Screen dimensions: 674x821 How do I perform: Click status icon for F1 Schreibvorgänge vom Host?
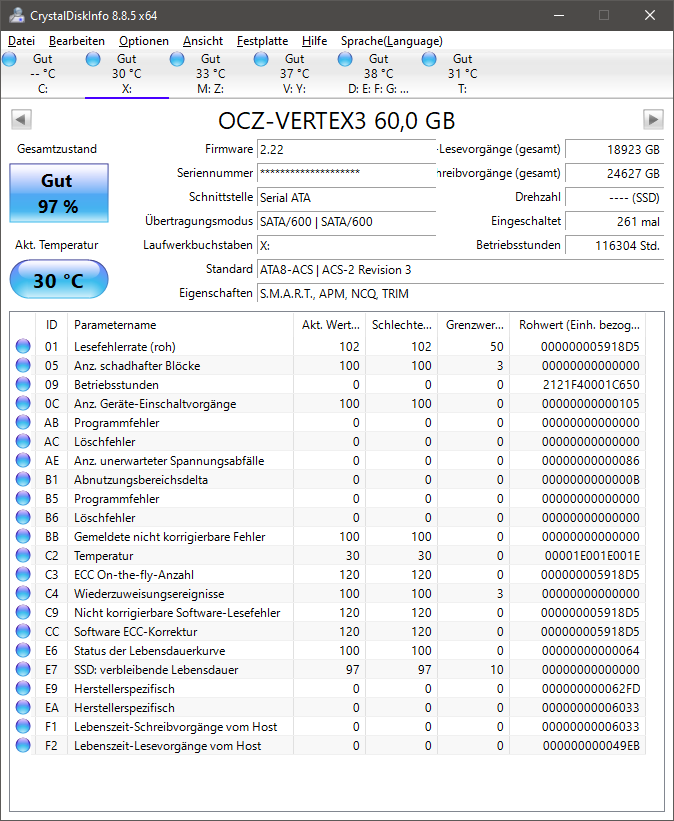(23, 726)
